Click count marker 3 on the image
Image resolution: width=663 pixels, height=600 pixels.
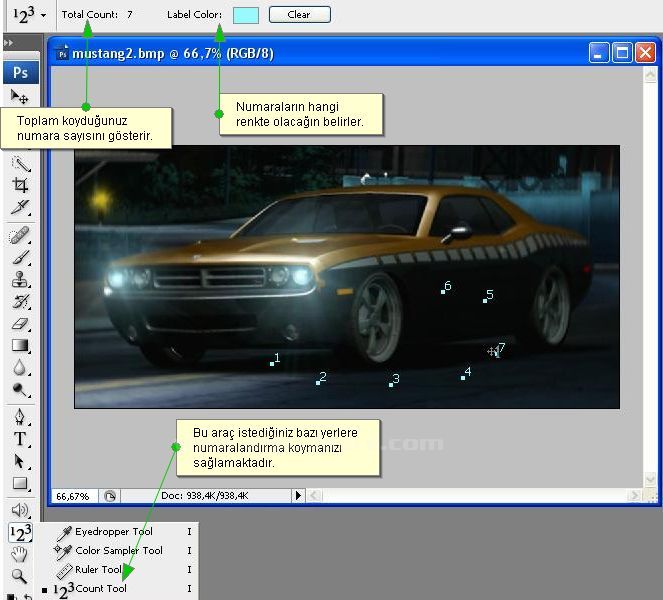394,380
